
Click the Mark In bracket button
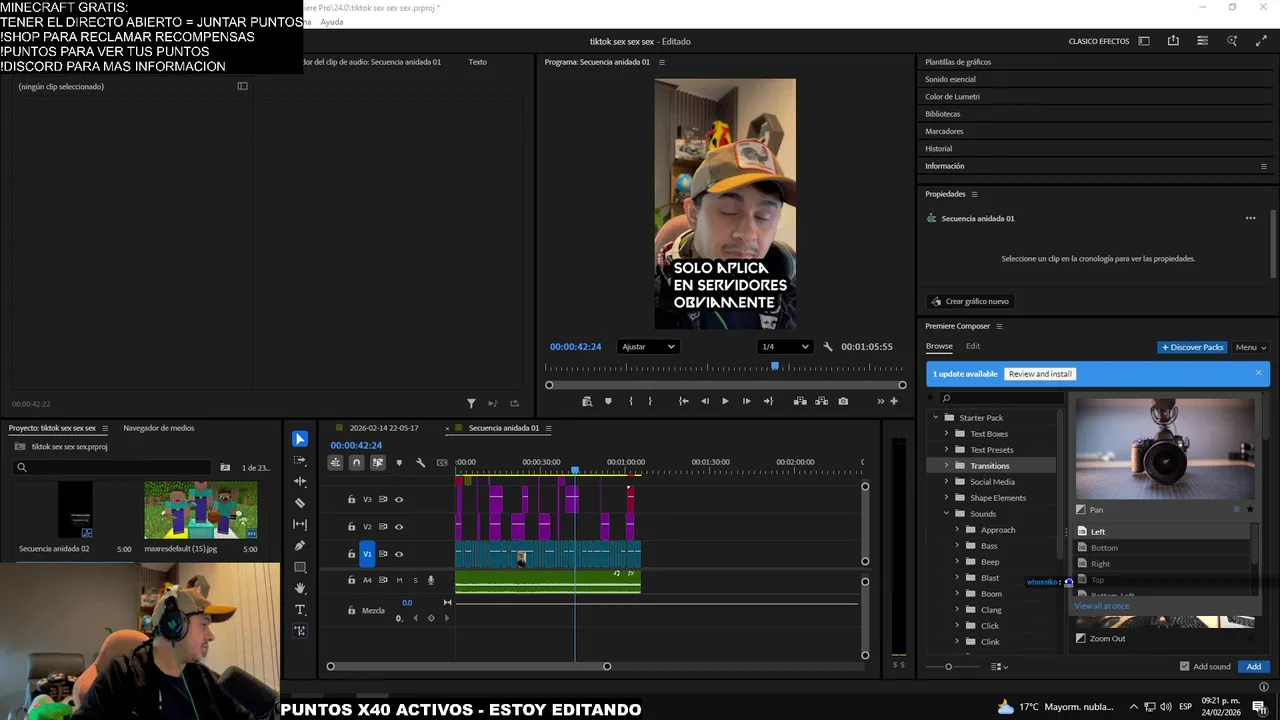click(630, 401)
